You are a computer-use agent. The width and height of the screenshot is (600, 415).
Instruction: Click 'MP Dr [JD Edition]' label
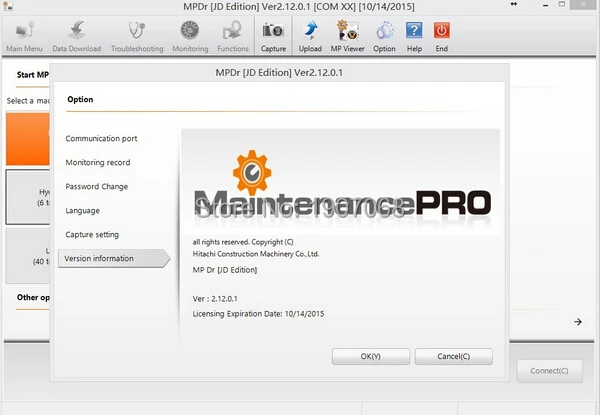225,270
